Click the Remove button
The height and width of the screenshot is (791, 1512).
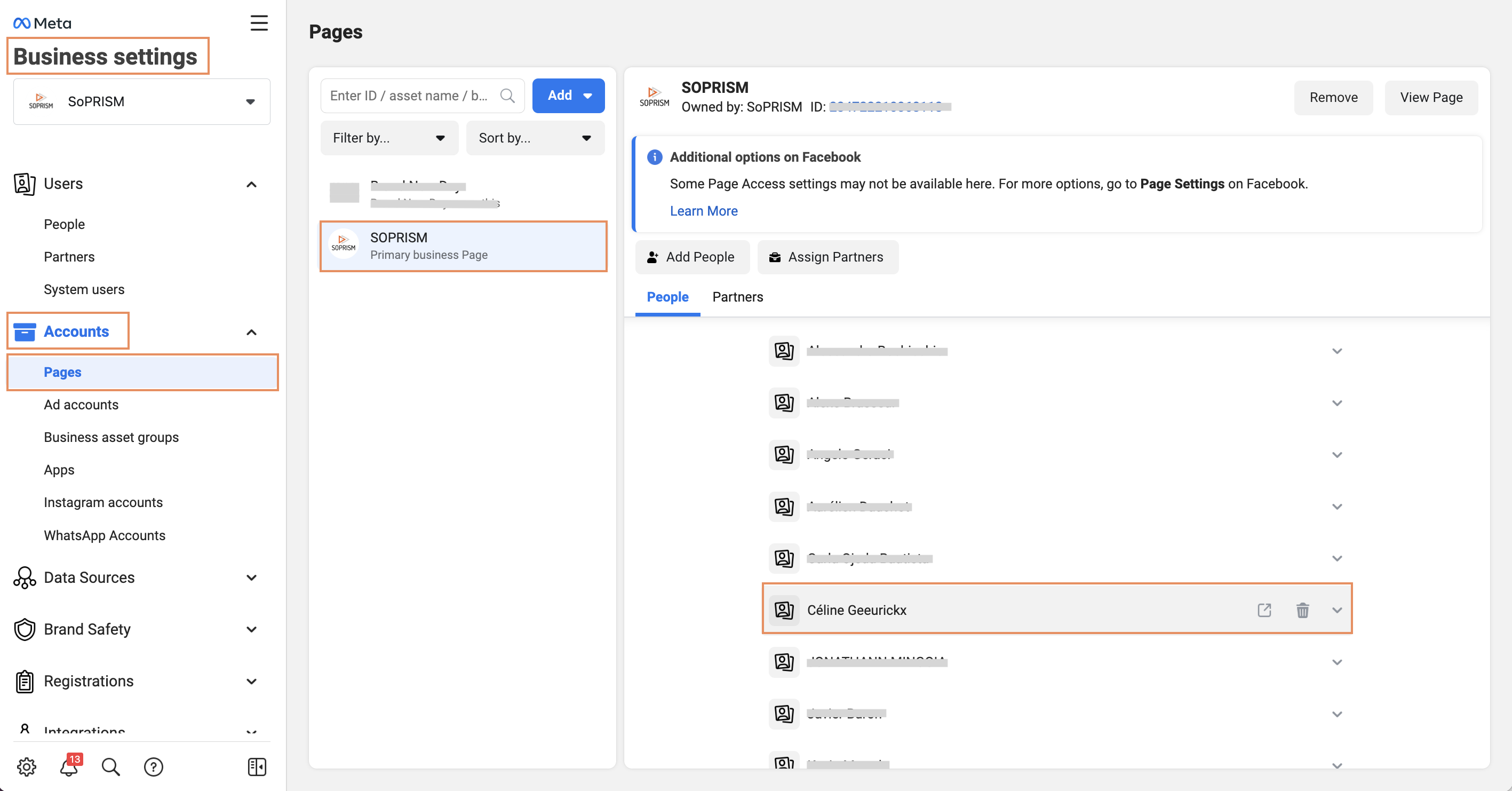(1333, 98)
